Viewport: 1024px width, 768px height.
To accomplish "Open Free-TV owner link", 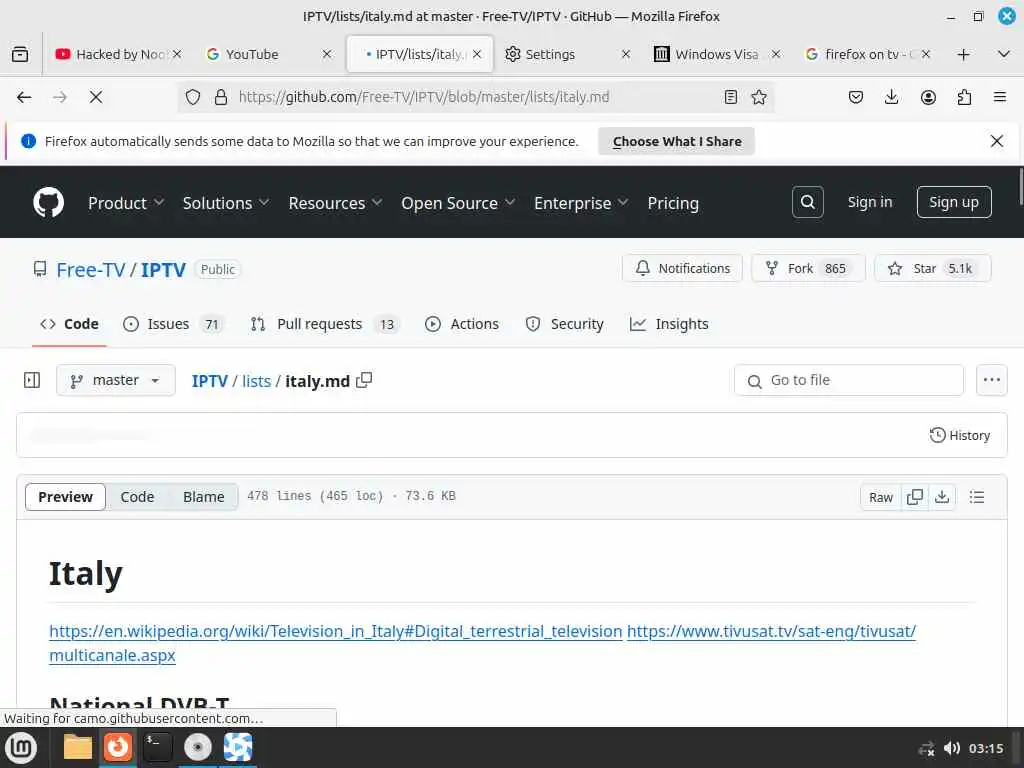I will coord(91,270).
